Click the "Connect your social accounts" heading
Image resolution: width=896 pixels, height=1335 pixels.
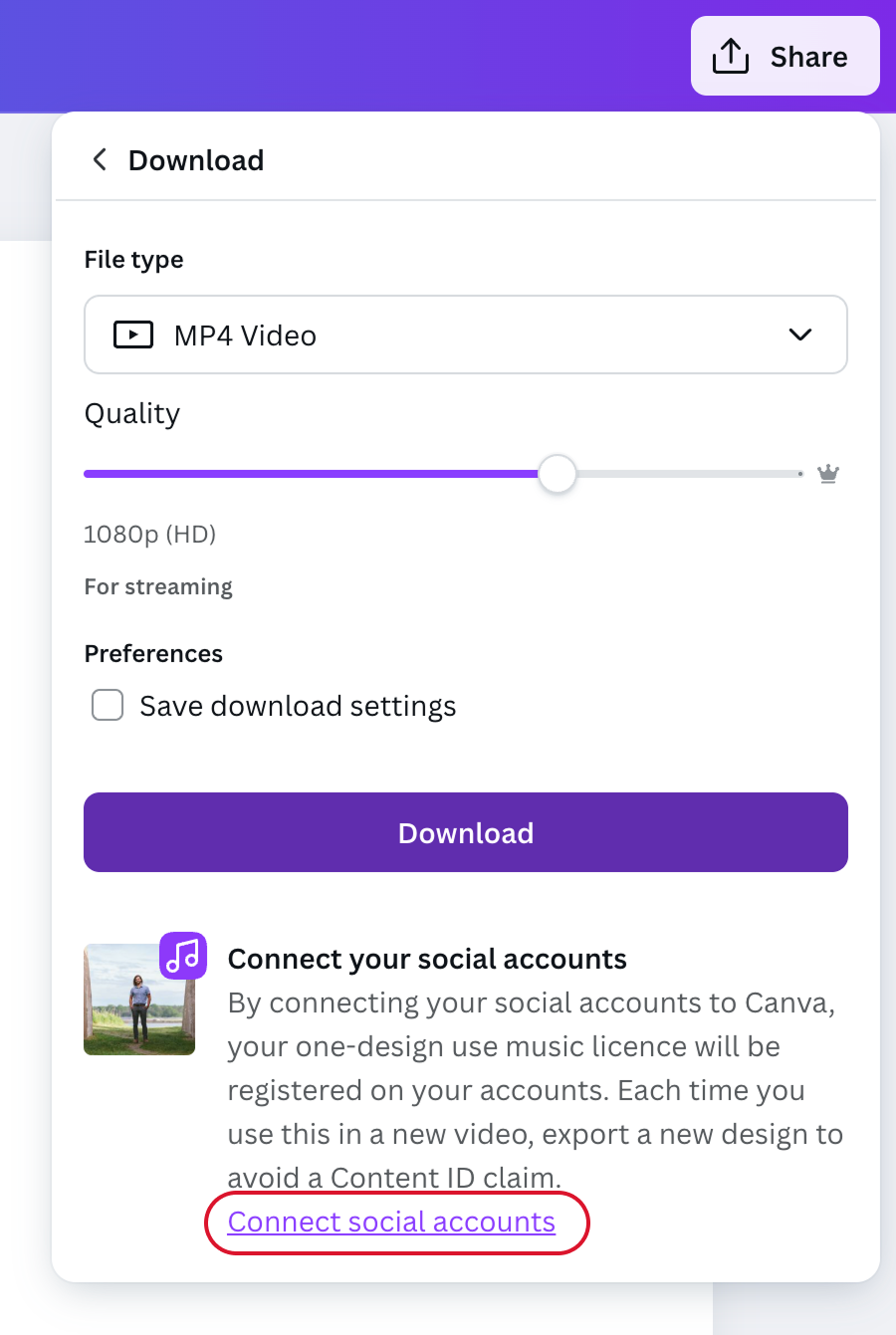(427, 959)
